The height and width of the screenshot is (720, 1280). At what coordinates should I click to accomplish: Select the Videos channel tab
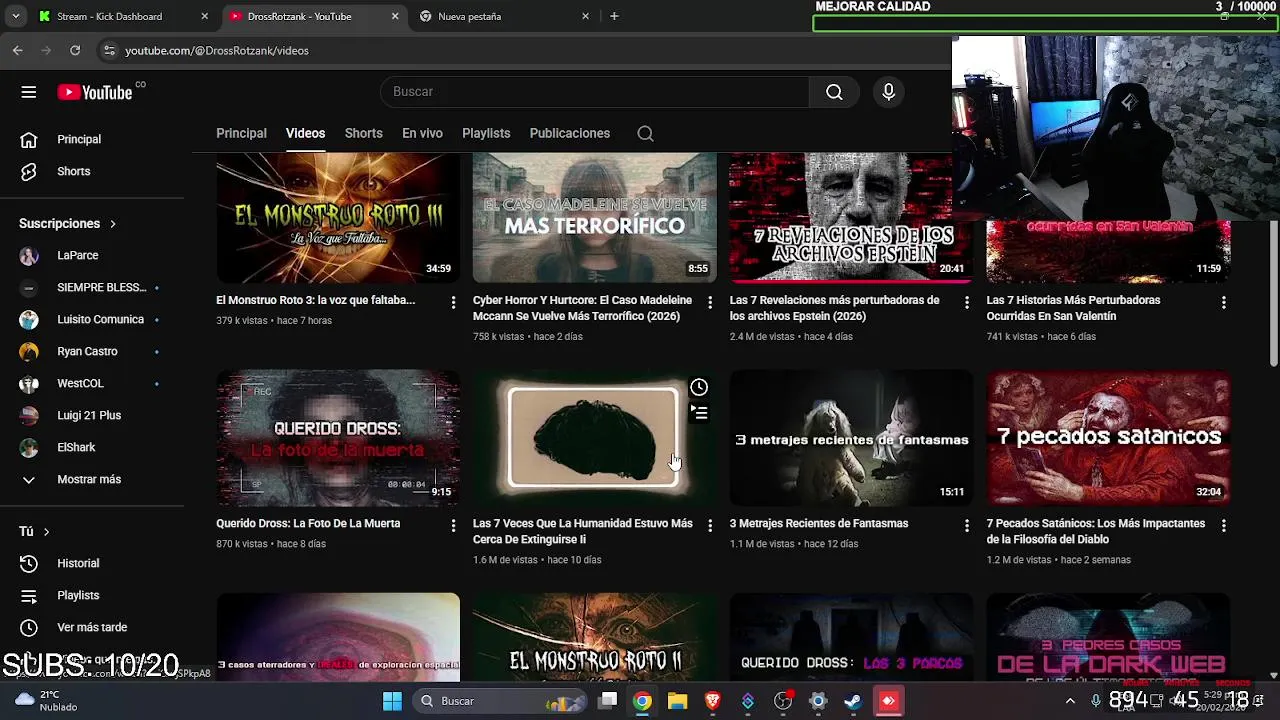tap(305, 134)
